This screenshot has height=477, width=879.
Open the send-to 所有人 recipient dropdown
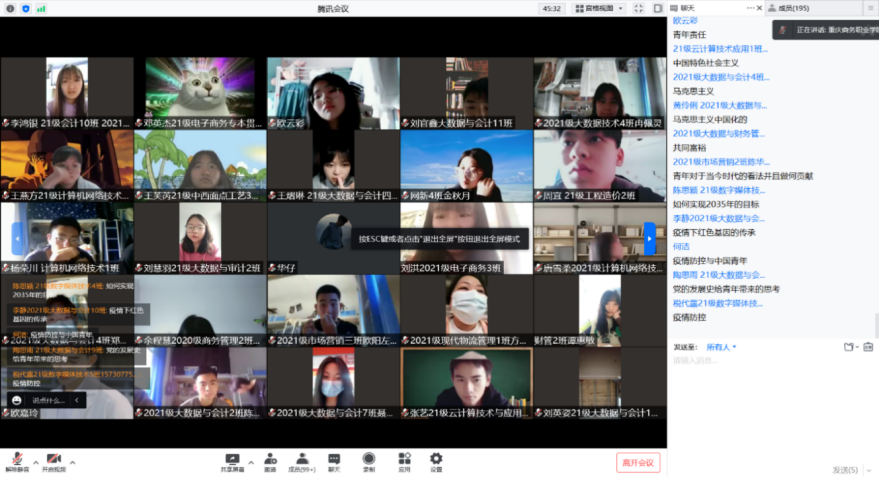tap(721, 347)
